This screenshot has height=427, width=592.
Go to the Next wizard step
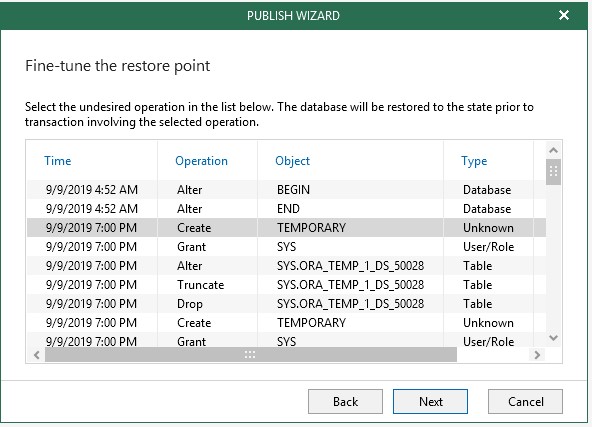point(430,402)
